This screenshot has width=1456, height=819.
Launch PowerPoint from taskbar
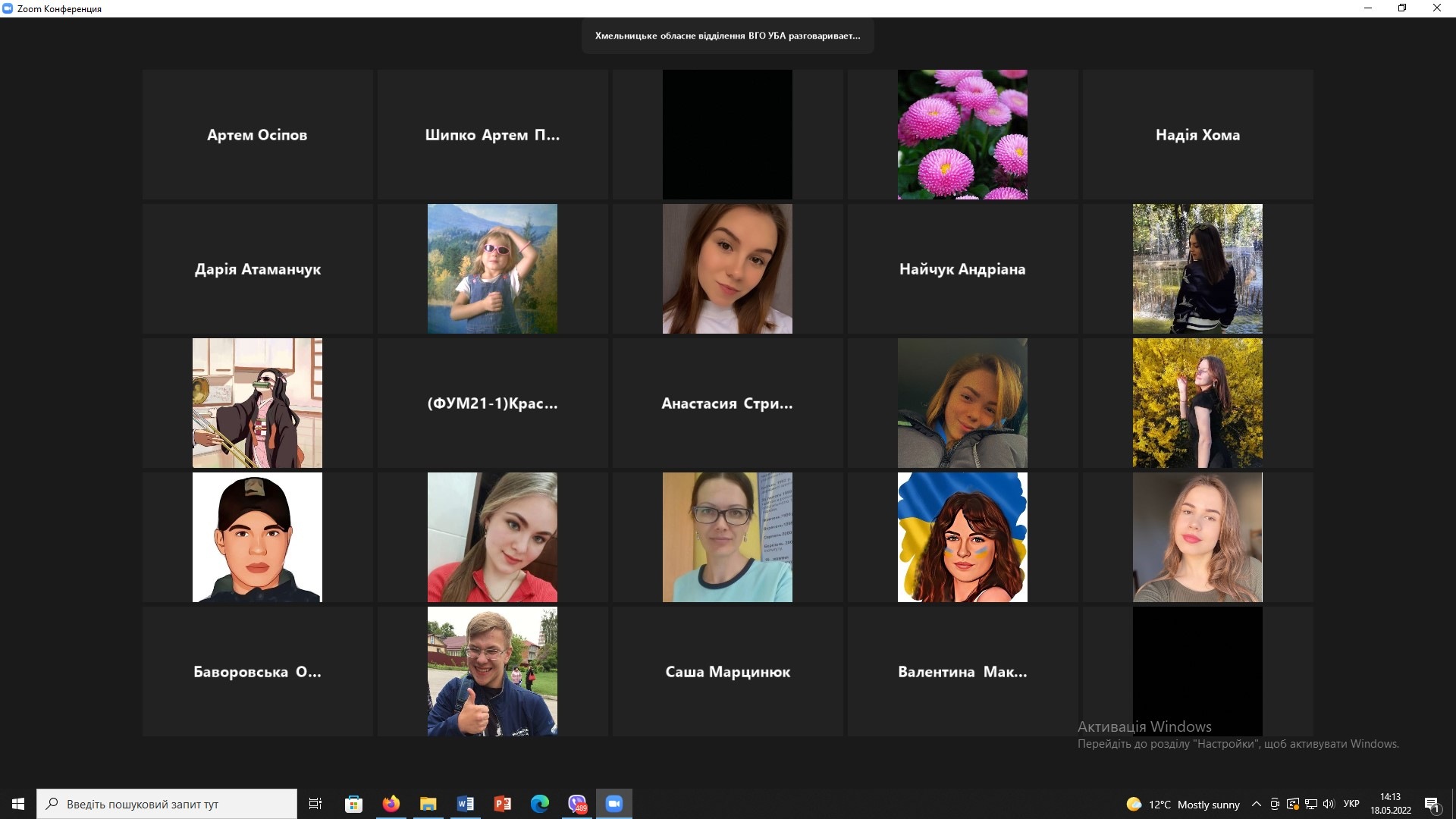[502, 804]
